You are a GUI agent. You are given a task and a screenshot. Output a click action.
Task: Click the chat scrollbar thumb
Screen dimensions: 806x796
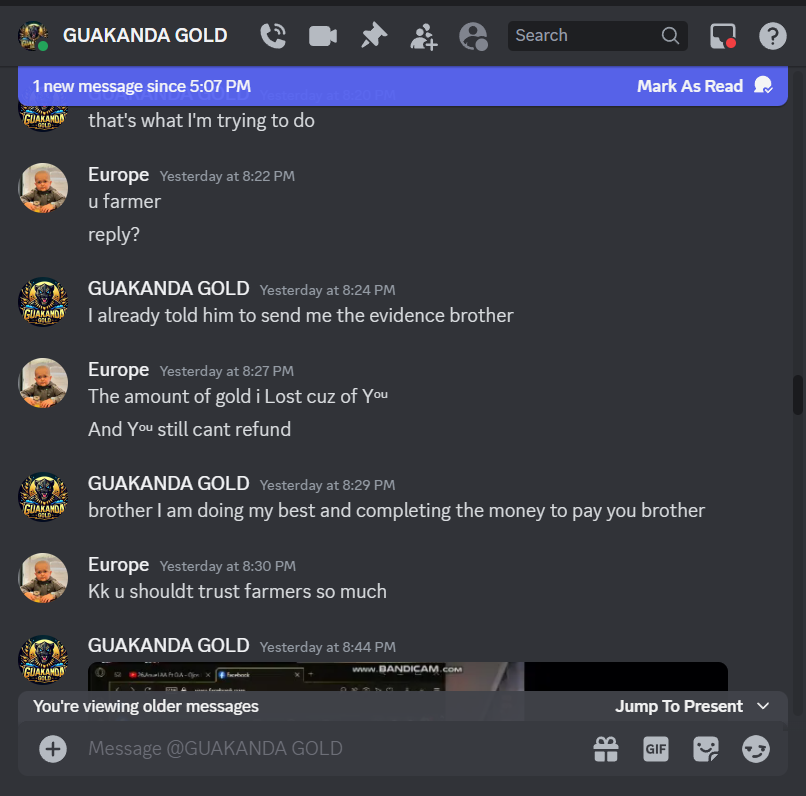click(x=797, y=395)
